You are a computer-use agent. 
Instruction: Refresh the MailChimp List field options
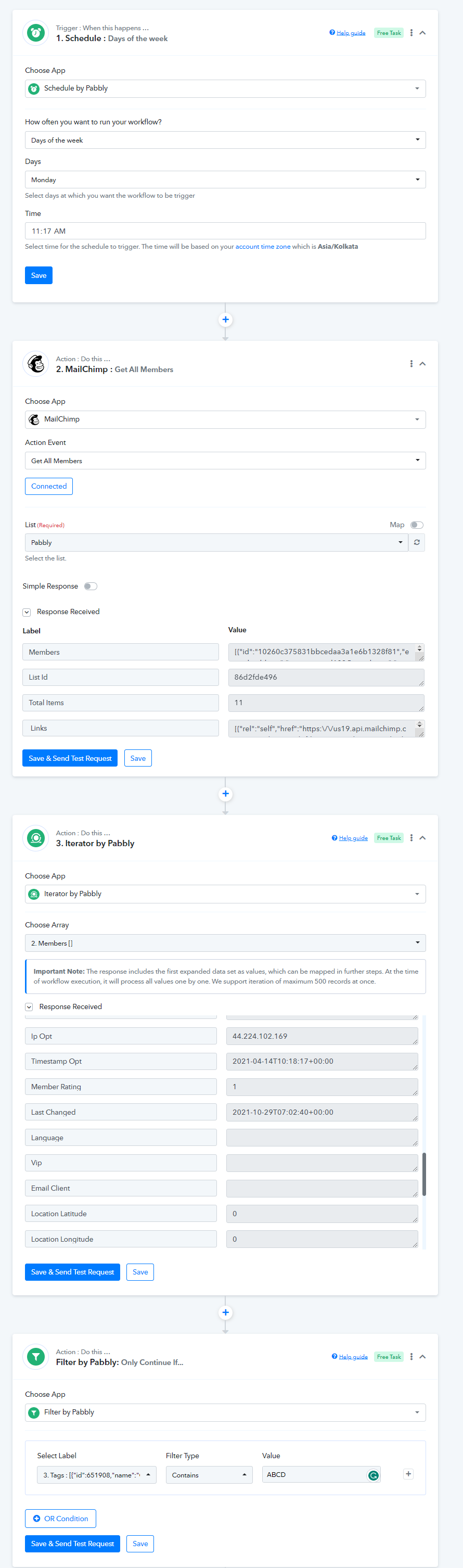(x=417, y=542)
